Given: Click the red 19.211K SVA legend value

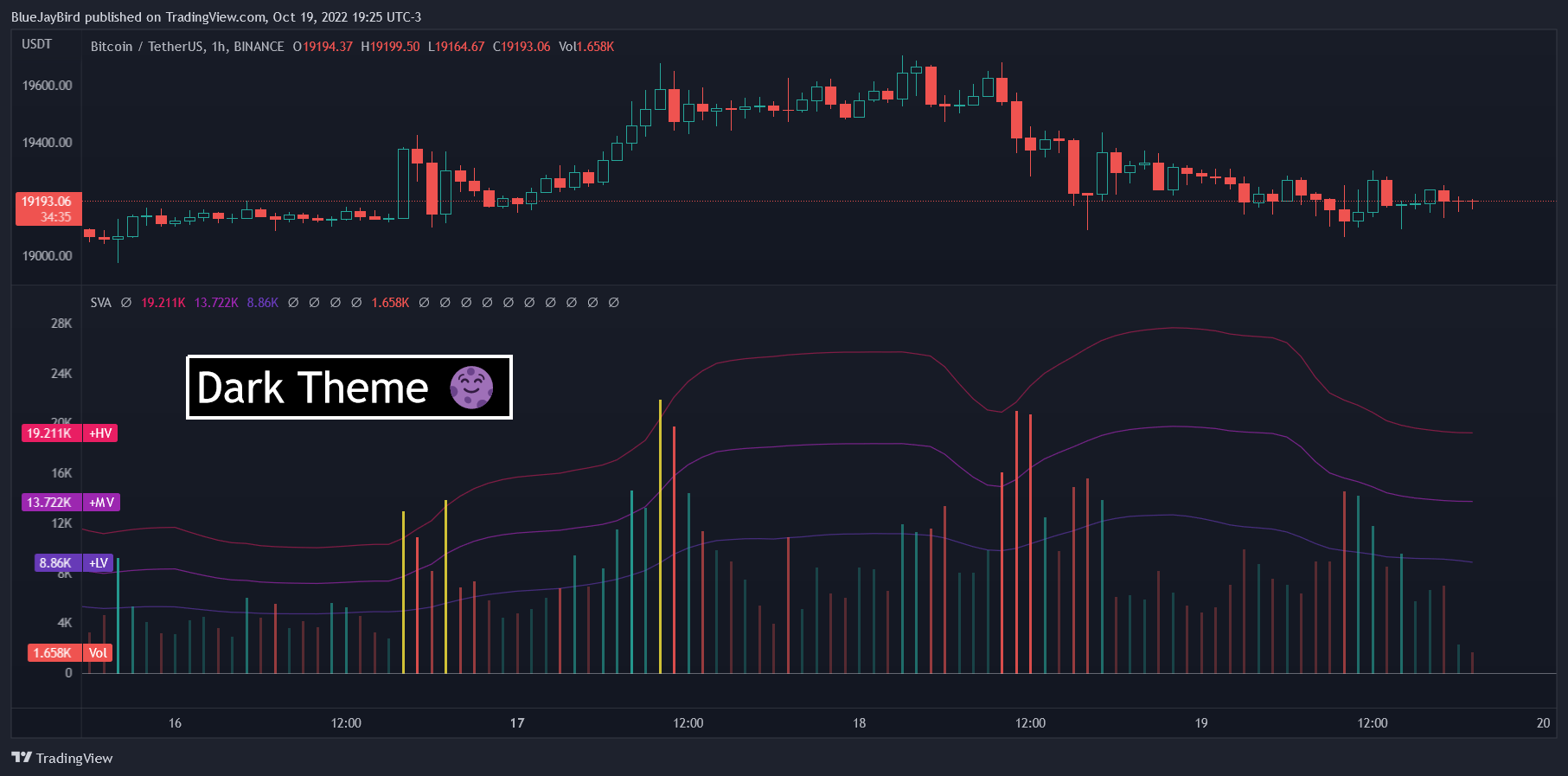Looking at the screenshot, I should click(x=163, y=303).
